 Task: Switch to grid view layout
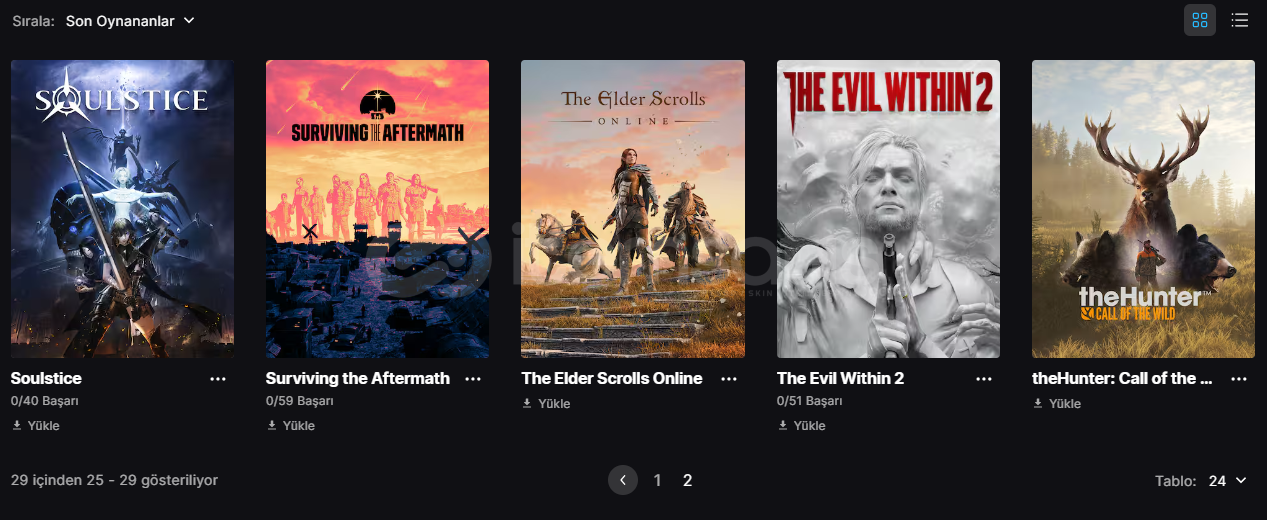tap(1200, 20)
